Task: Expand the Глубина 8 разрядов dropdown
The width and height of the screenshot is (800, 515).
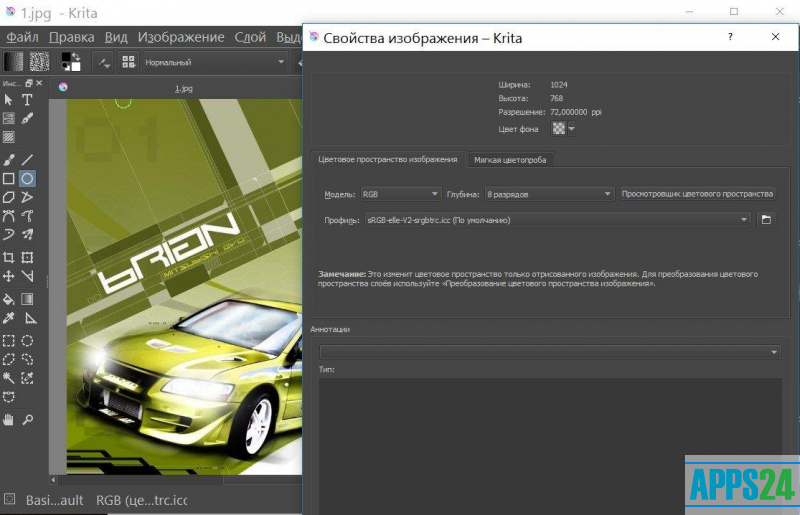Action: (549, 194)
